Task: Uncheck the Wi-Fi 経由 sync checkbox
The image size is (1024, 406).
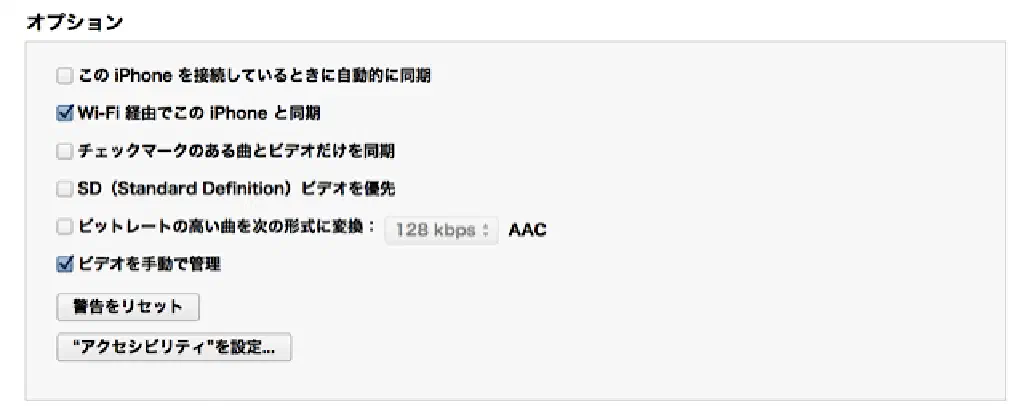Action: coord(65,113)
